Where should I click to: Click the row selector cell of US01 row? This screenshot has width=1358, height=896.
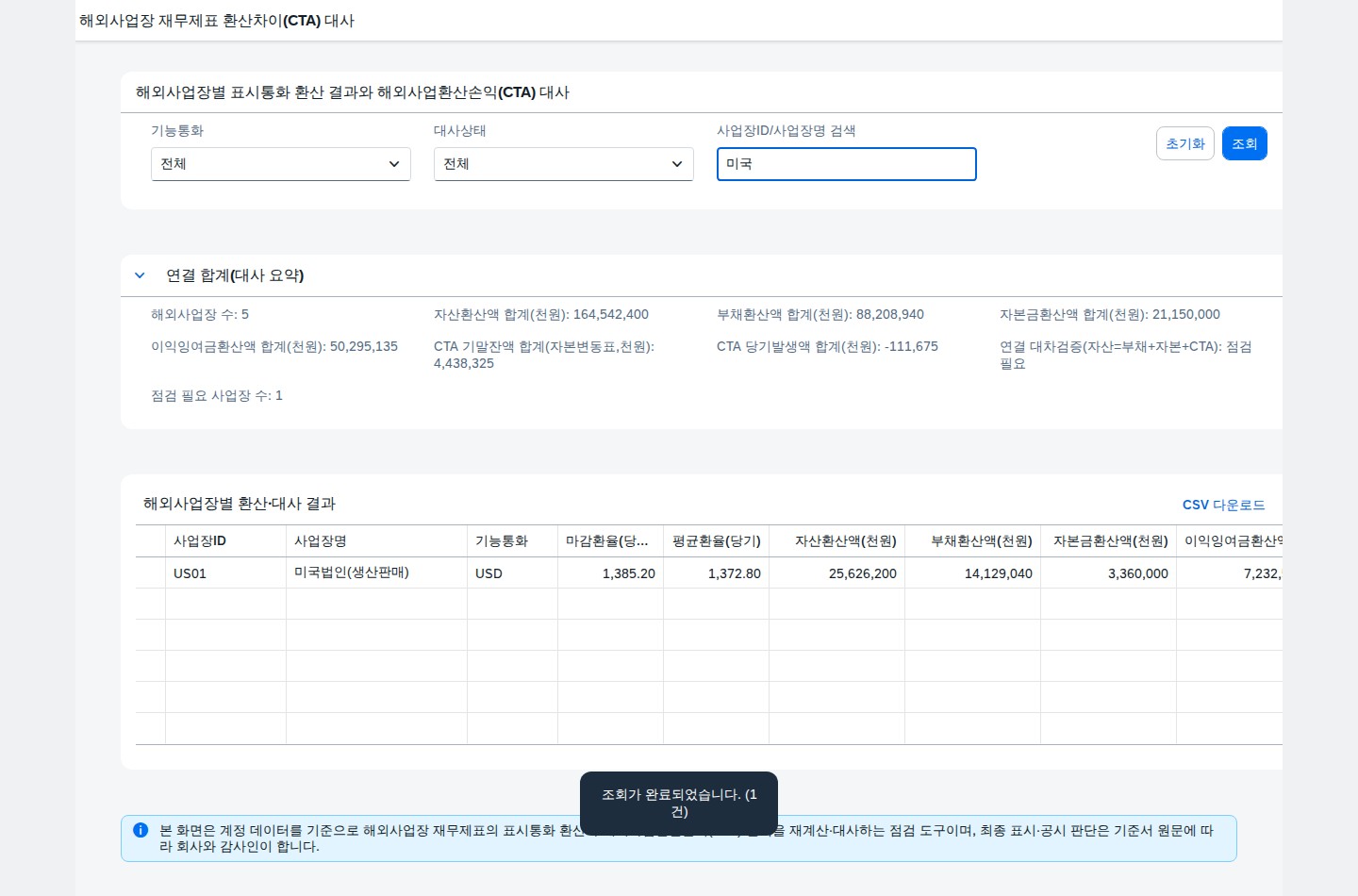click(x=151, y=572)
